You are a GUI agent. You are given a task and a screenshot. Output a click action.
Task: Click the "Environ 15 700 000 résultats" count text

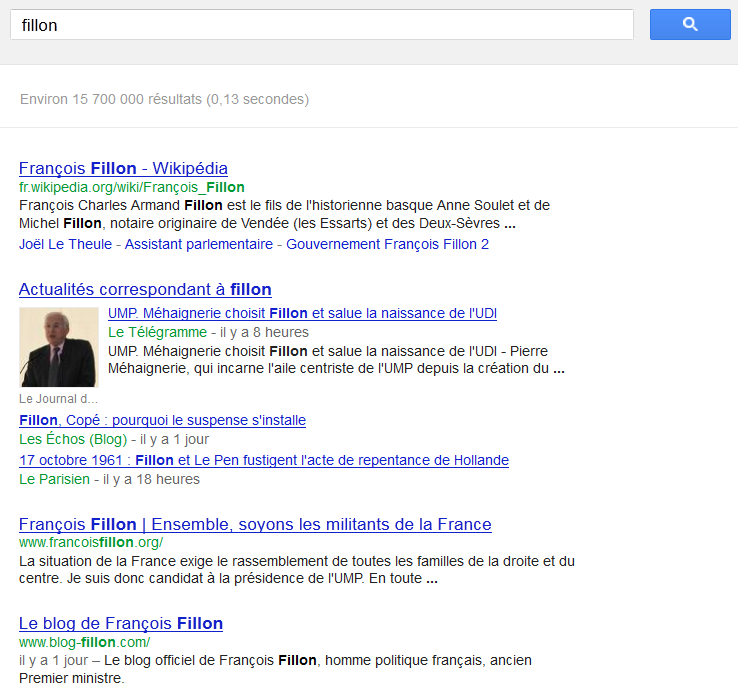click(x=164, y=99)
